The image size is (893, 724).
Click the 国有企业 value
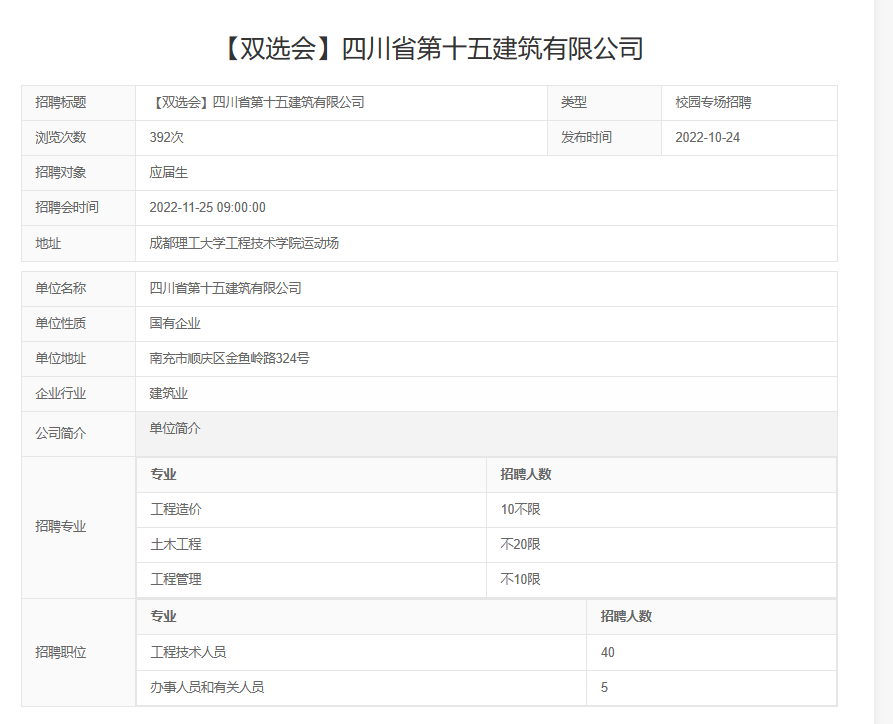(x=175, y=324)
